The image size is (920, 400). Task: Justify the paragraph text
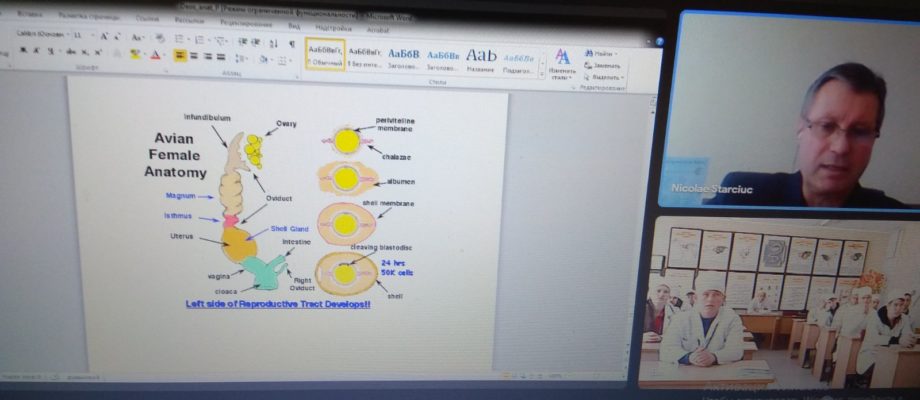point(221,57)
